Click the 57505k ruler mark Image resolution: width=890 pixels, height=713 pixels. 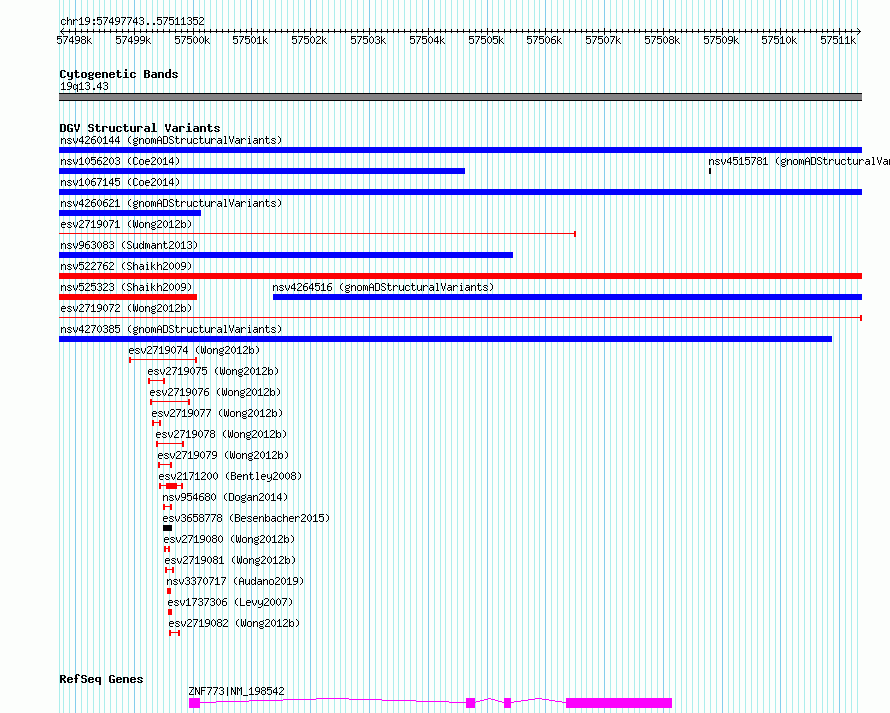click(486, 40)
